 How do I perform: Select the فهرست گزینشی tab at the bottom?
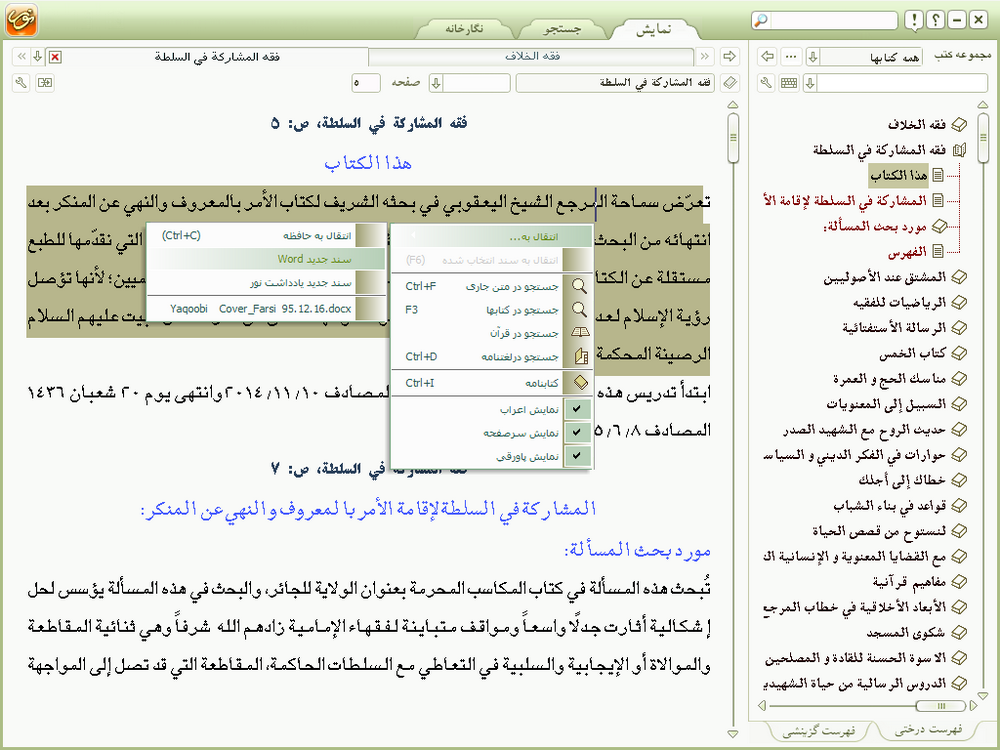pyautogui.click(x=819, y=731)
